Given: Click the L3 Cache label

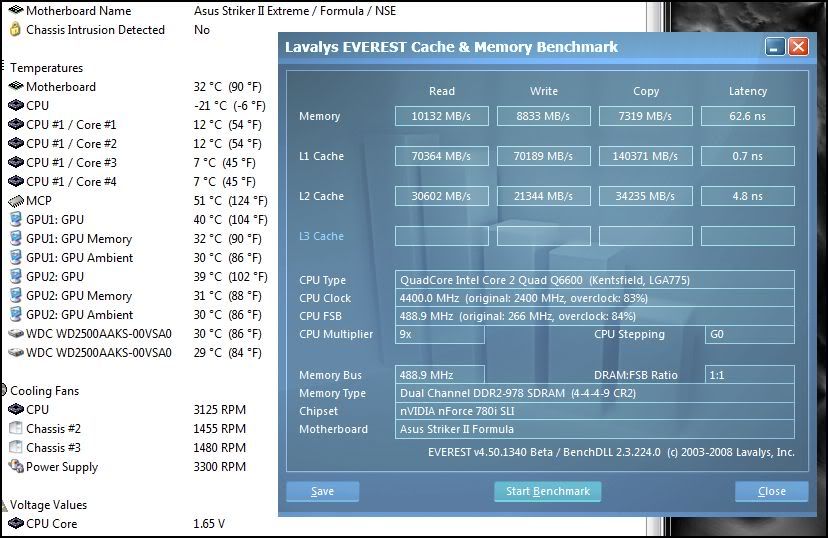Looking at the screenshot, I should click(x=321, y=236).
